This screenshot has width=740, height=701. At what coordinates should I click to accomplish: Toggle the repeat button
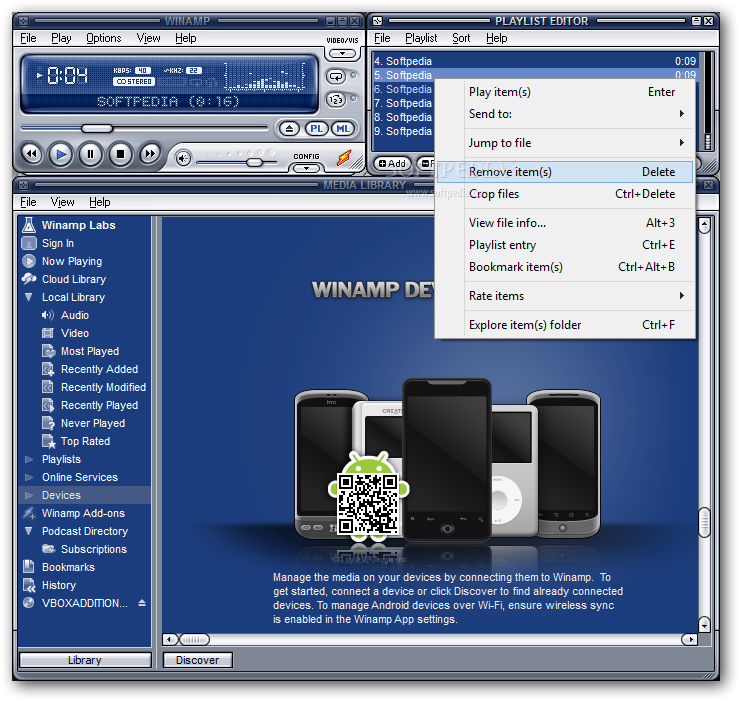[x=336, y=76]
